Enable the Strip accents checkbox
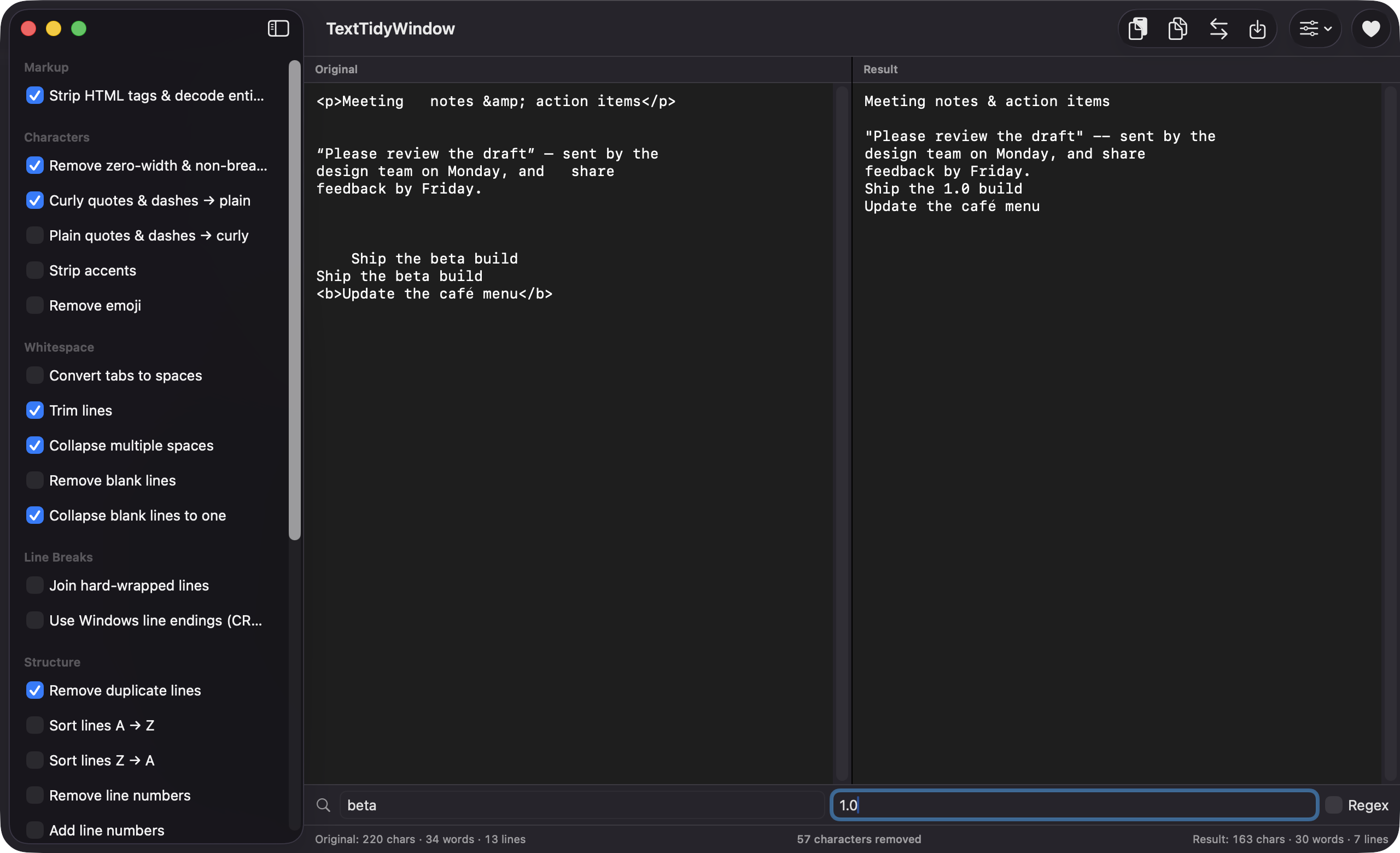This screenshot has width=1400, height=853. 34,270
